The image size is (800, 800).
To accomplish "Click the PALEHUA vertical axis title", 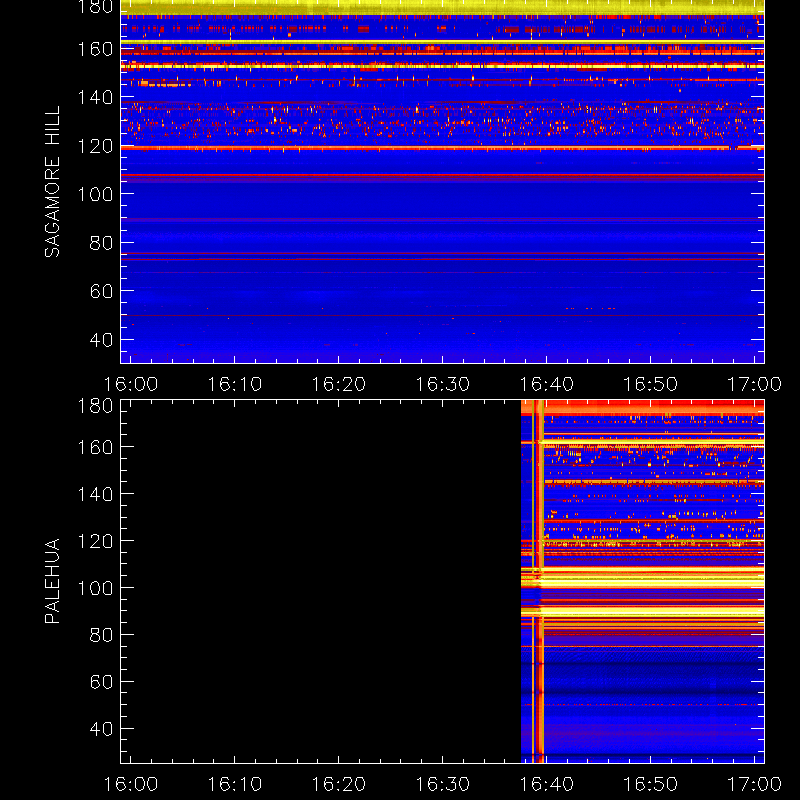I will [x=52, y=581].
